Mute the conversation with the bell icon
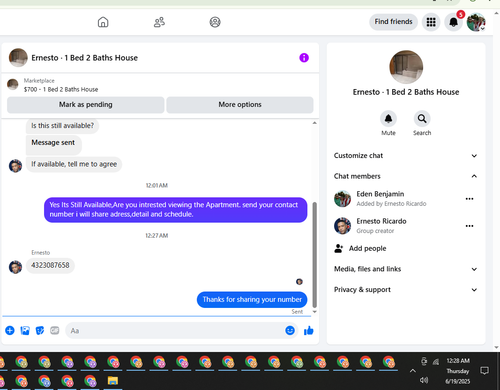Viewport: 500px width, 390px height. coord(388,119)
